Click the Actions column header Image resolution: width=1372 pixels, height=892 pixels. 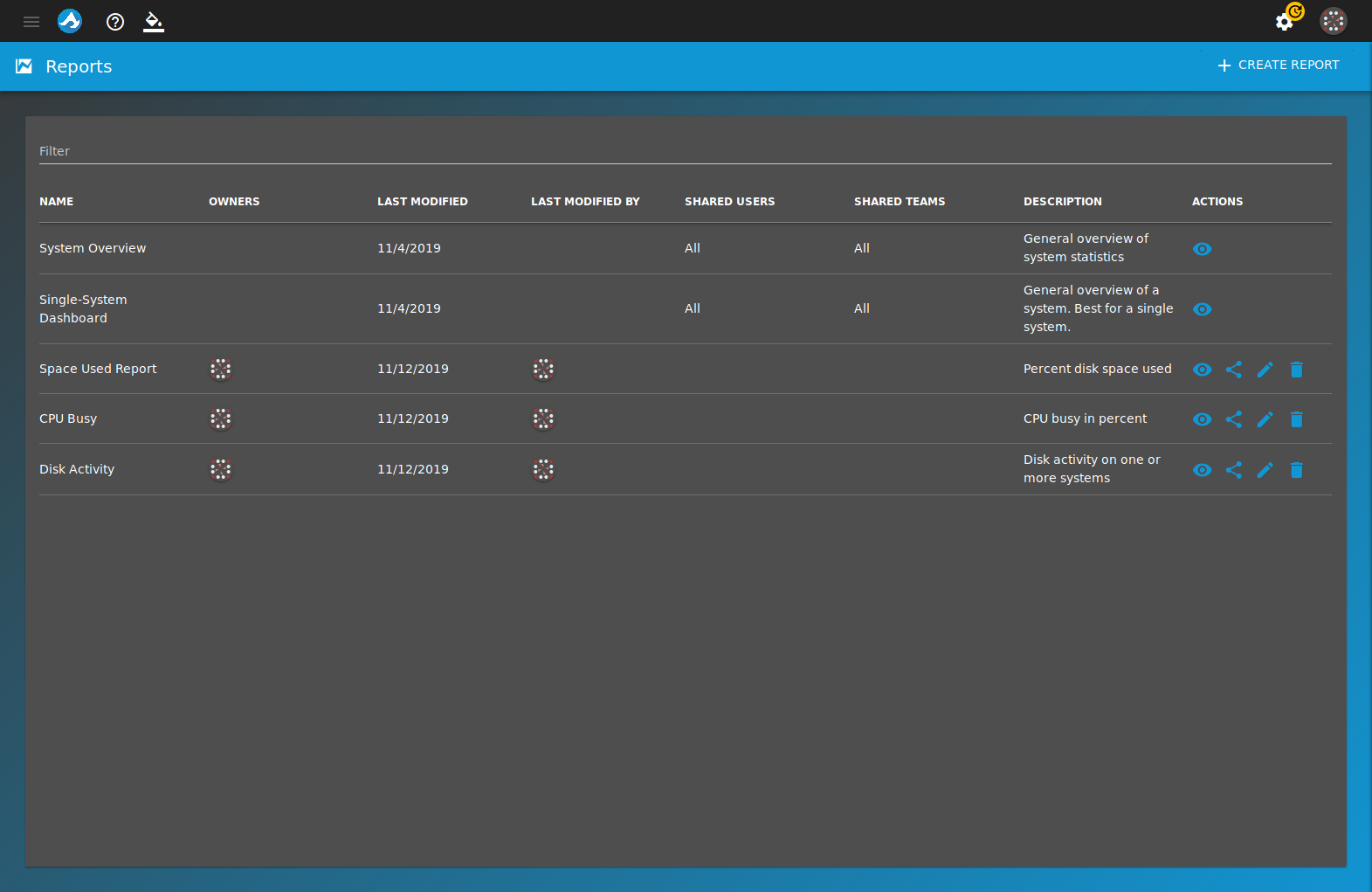tap(1217, 202)
